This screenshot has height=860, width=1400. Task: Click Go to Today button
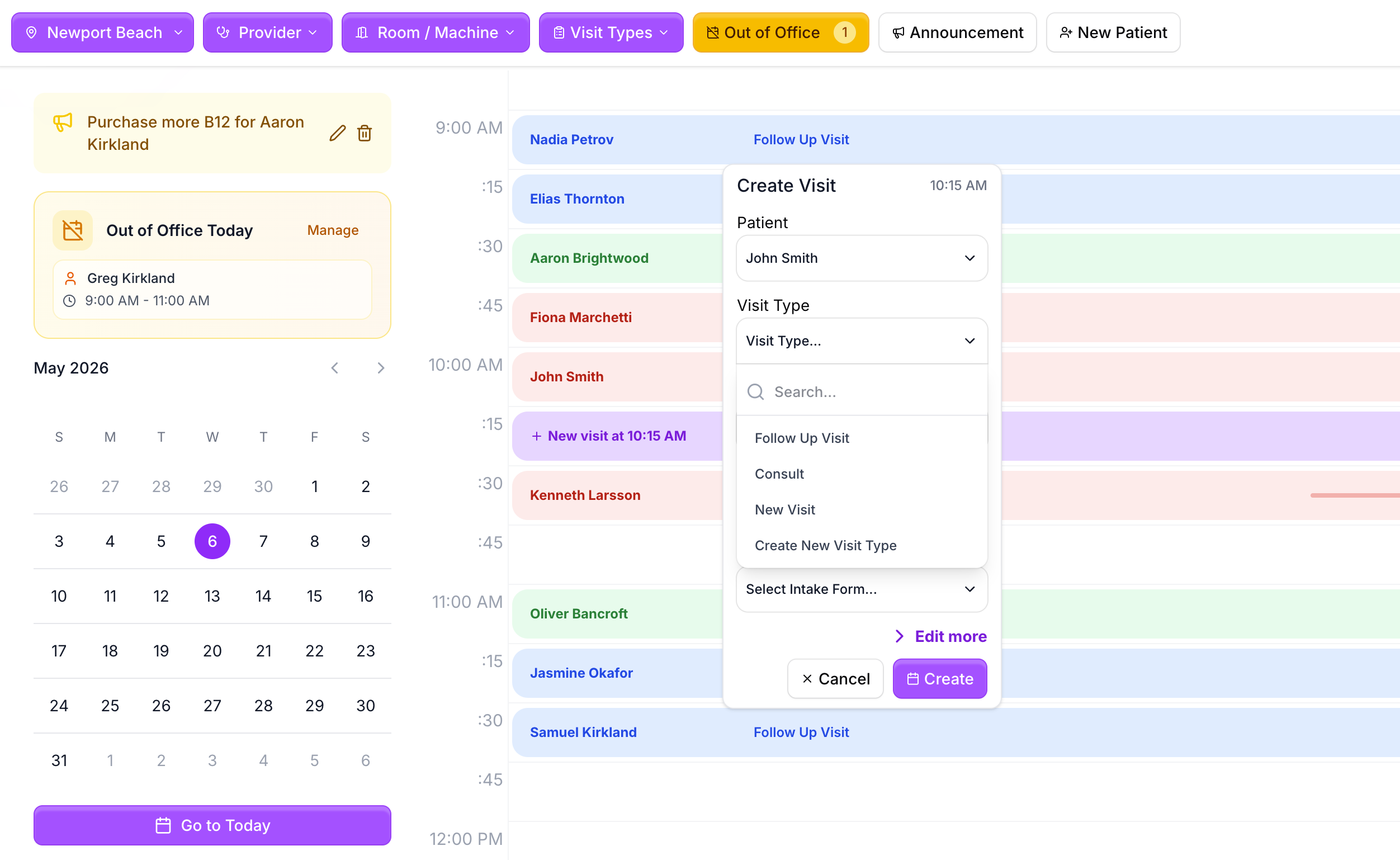point(212,825)
